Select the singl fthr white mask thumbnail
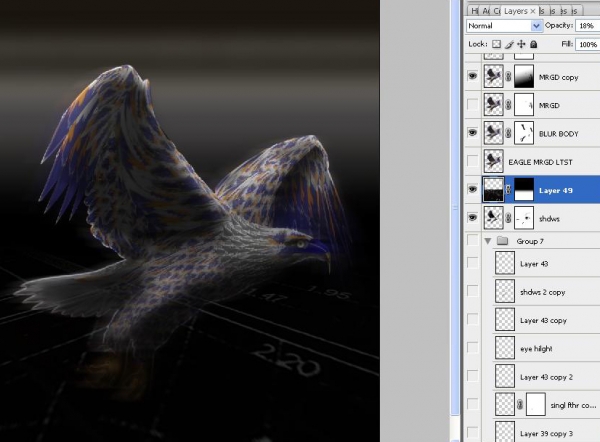Viewport: 600px width, 442px height. pyautogui.click(x=536, y=404)
